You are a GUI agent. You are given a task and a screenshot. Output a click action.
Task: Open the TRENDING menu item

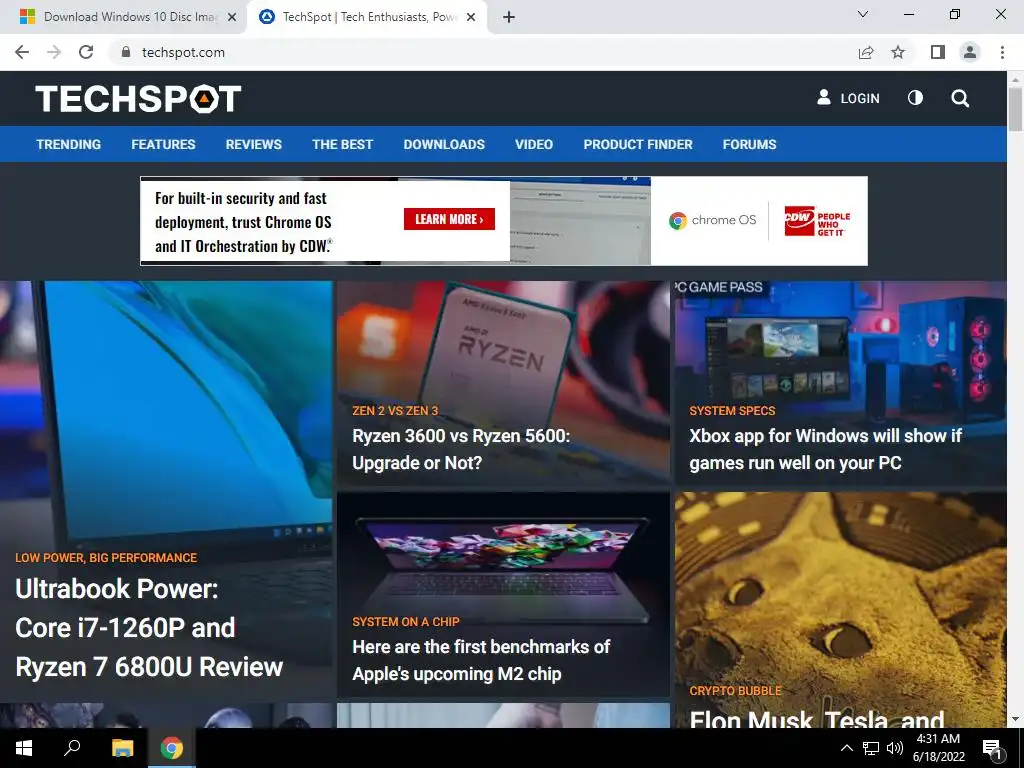pos(69,144)
